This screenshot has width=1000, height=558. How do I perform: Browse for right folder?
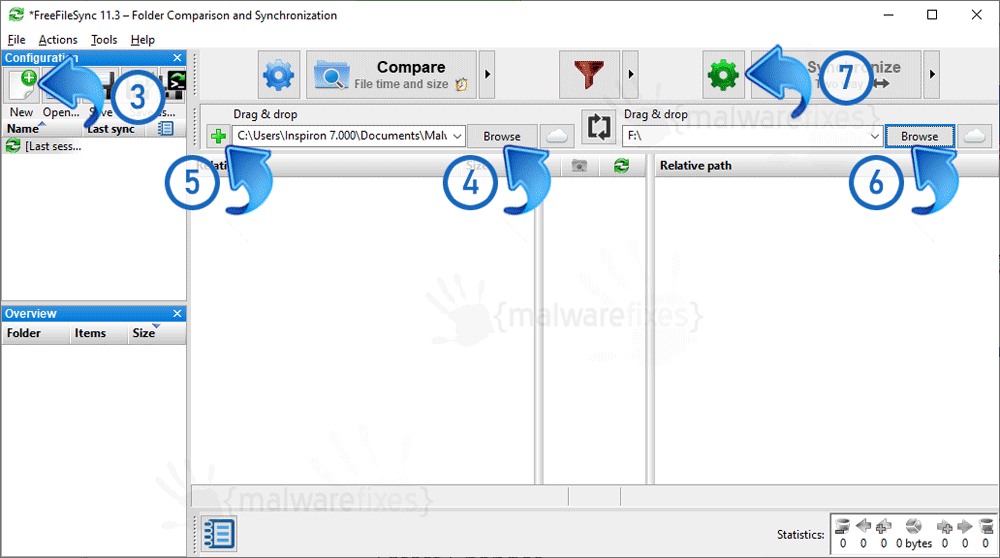[920, 136]
